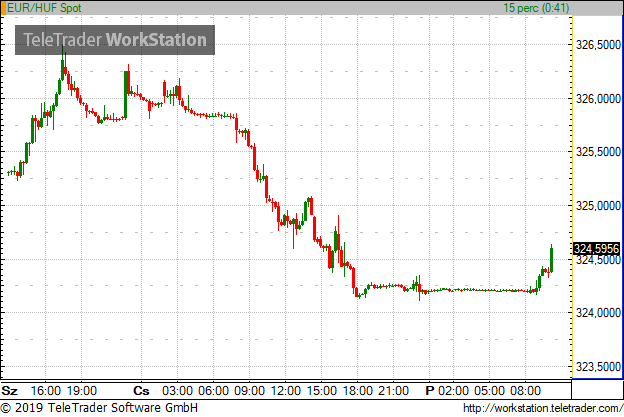The height and width of the screenshot is (417, 624).
Task: Click the 12:00 time axis label
Action: pos(286,391)
